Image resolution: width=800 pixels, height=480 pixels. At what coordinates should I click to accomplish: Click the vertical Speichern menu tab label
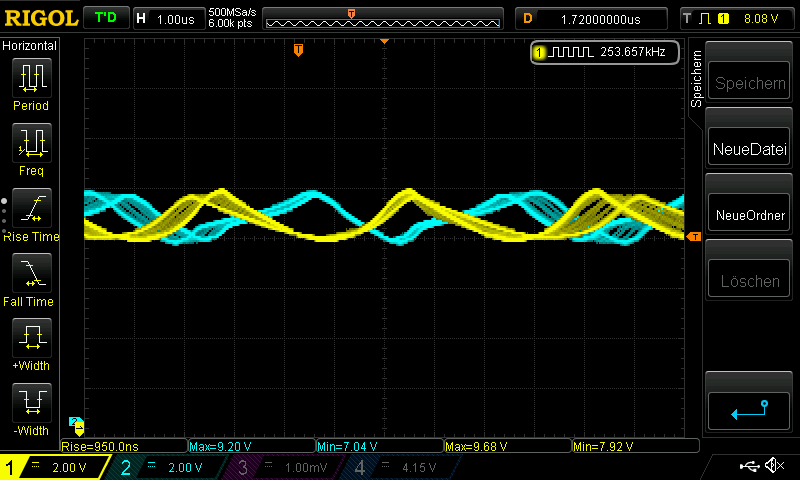coord(696,79)
